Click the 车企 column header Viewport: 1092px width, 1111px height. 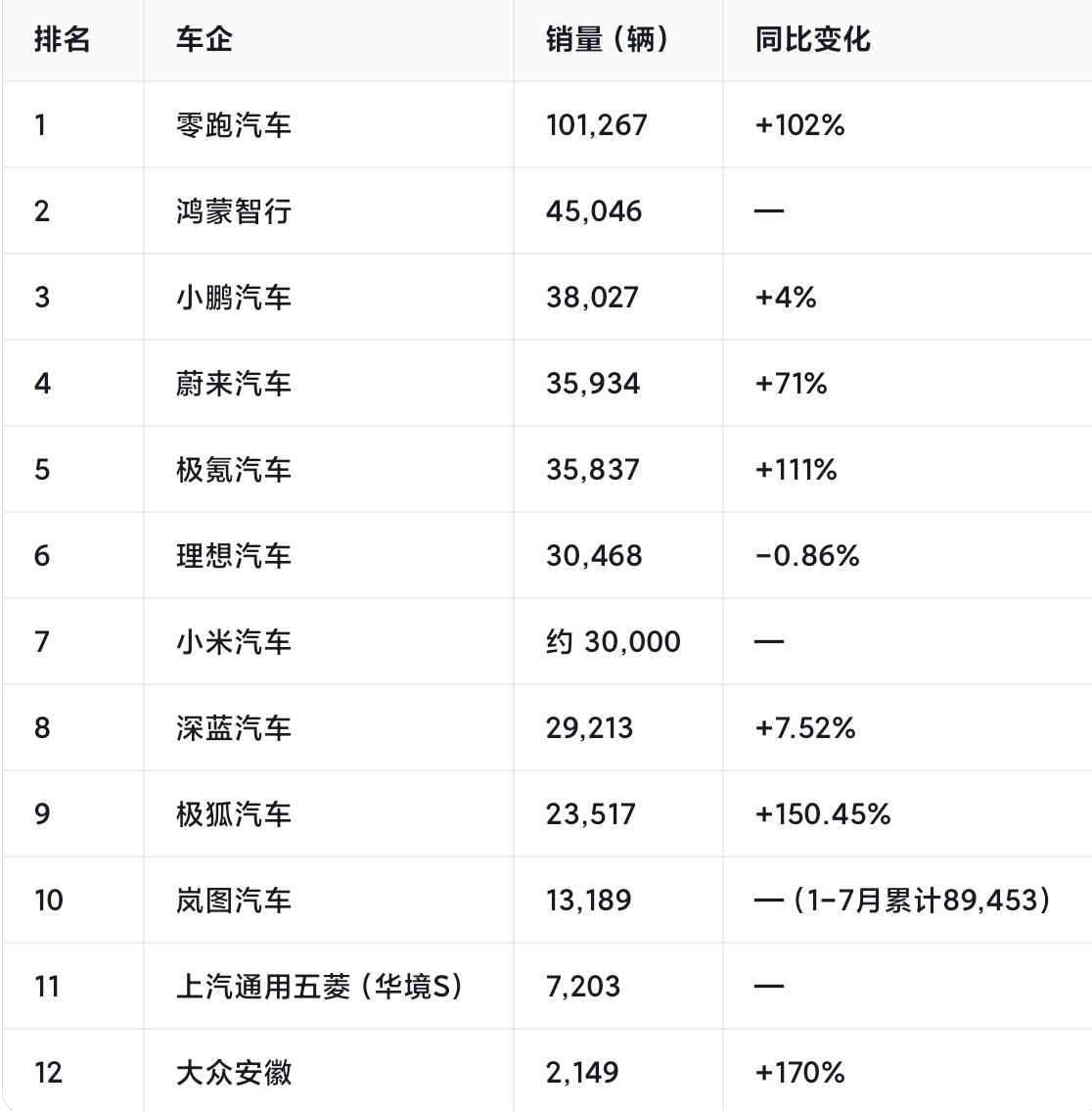click(x=204, y=40)
